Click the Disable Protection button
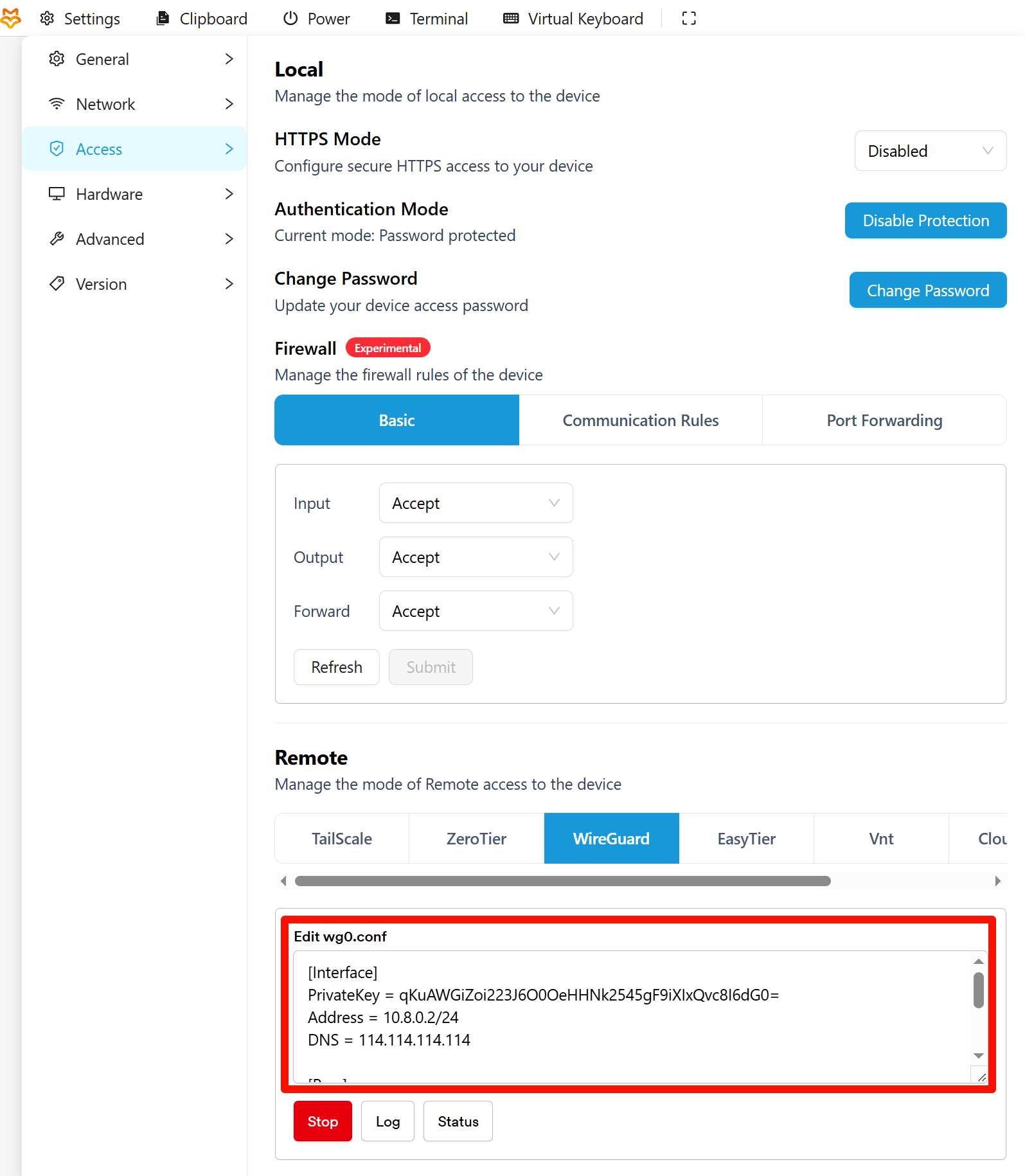1025x1176 pixels. pos(925,220)
